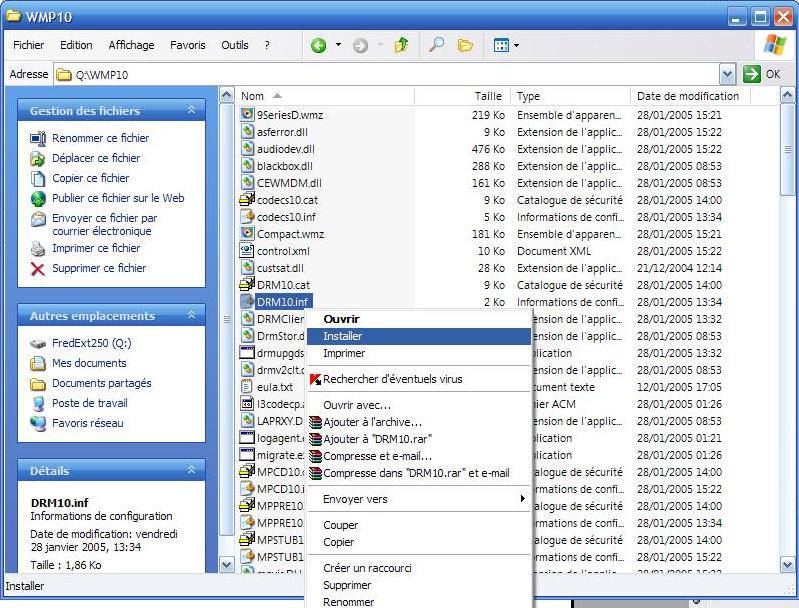Click the green OK go button
799x608 pixels.
(x=752, y=74)
